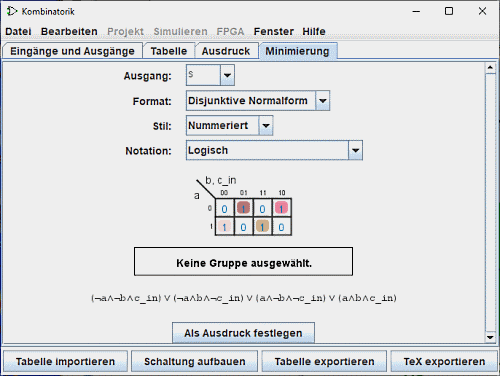This screenshot has width=500, height=376.
Task: Select tan Karnaugh cell a=1, bc=11
Action: (x=262, y=226)
